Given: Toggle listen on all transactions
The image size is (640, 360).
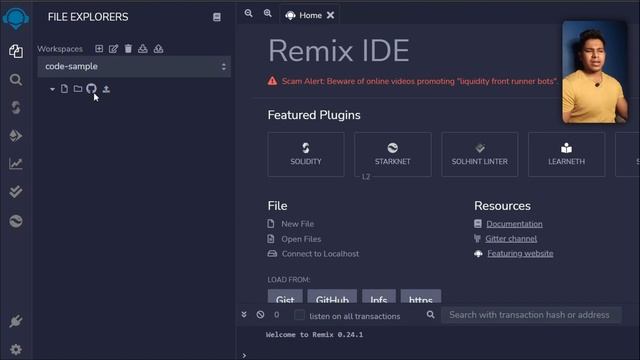Looking at the screenshot, I should [299, 315].
